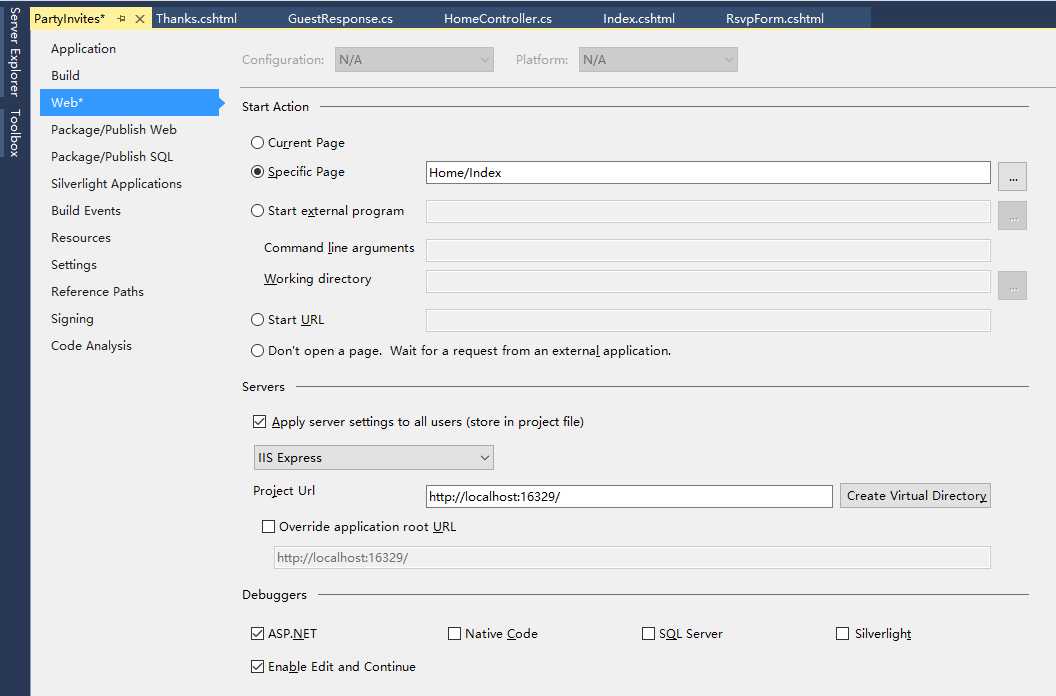Click the Start URL text field
1056x696 pixels.
[x=708, y=321]
